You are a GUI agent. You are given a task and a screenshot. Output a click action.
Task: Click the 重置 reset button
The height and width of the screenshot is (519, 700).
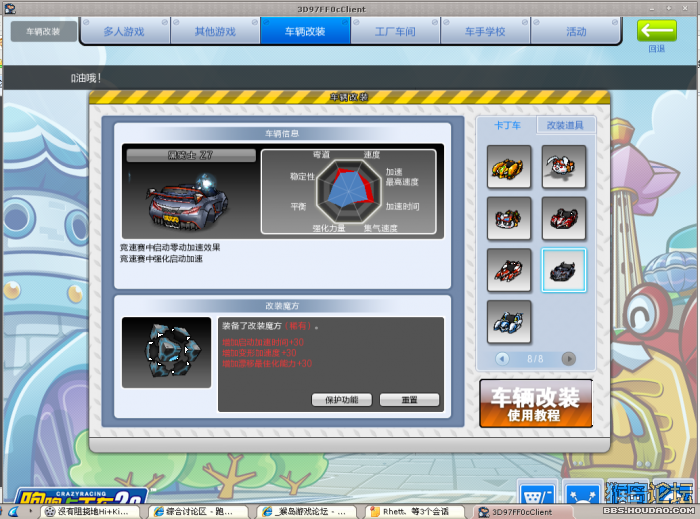click(x=409, y=400)
